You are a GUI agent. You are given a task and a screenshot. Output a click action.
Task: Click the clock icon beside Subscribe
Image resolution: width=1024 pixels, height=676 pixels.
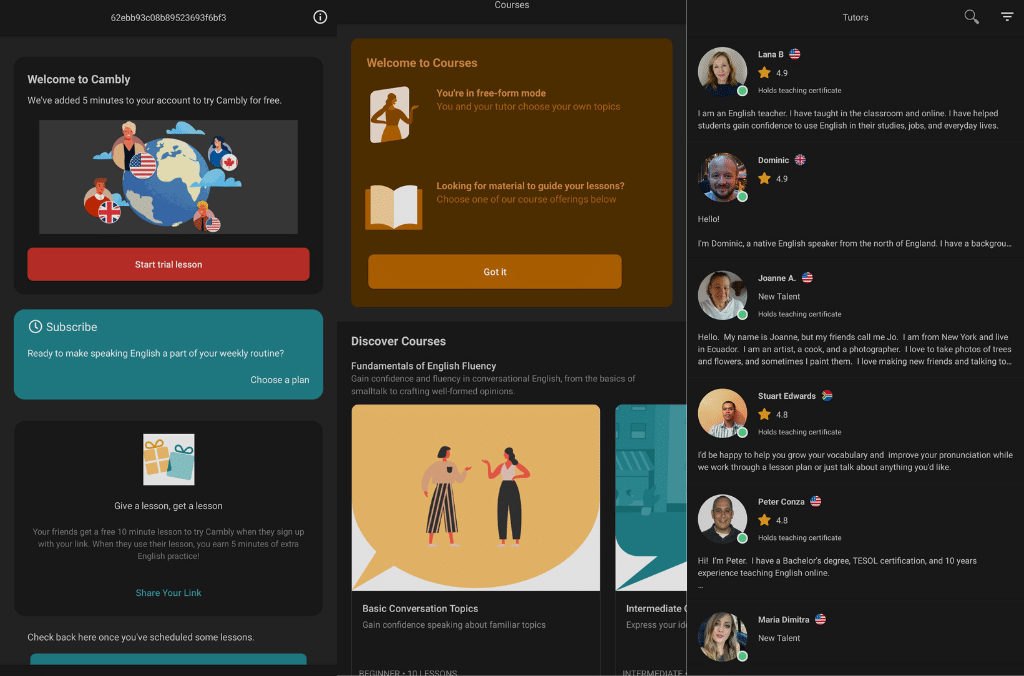tap(35, 327)
